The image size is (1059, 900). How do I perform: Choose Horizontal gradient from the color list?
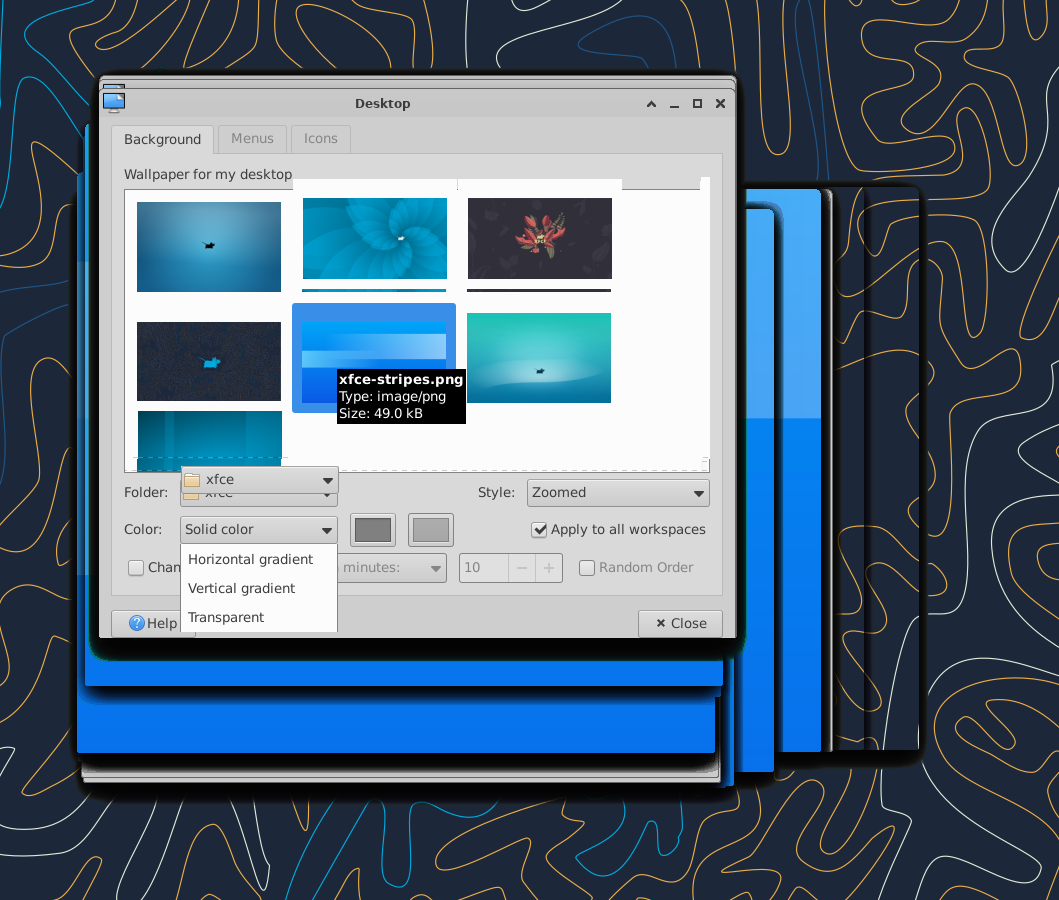[x=251, y=560]
